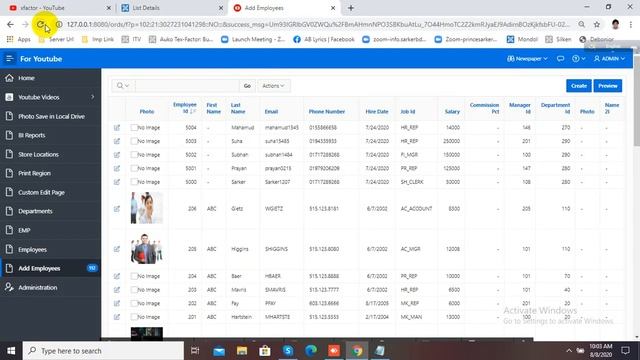Go to Store Locations
The width and height of the screenshot is (640, 360).
click(x=38, y=154)
